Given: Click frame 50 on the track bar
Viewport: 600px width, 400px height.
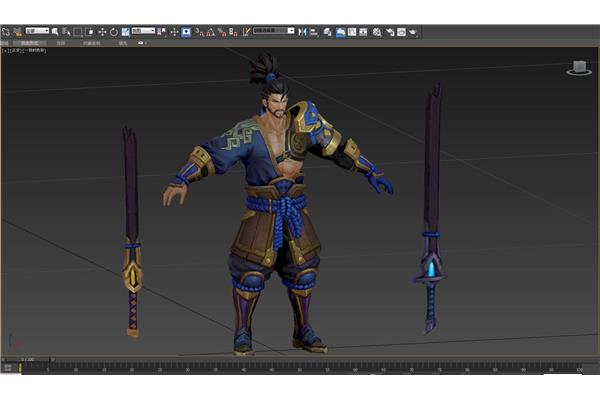Looking at the screenshot, I should [x=300, y=369].
